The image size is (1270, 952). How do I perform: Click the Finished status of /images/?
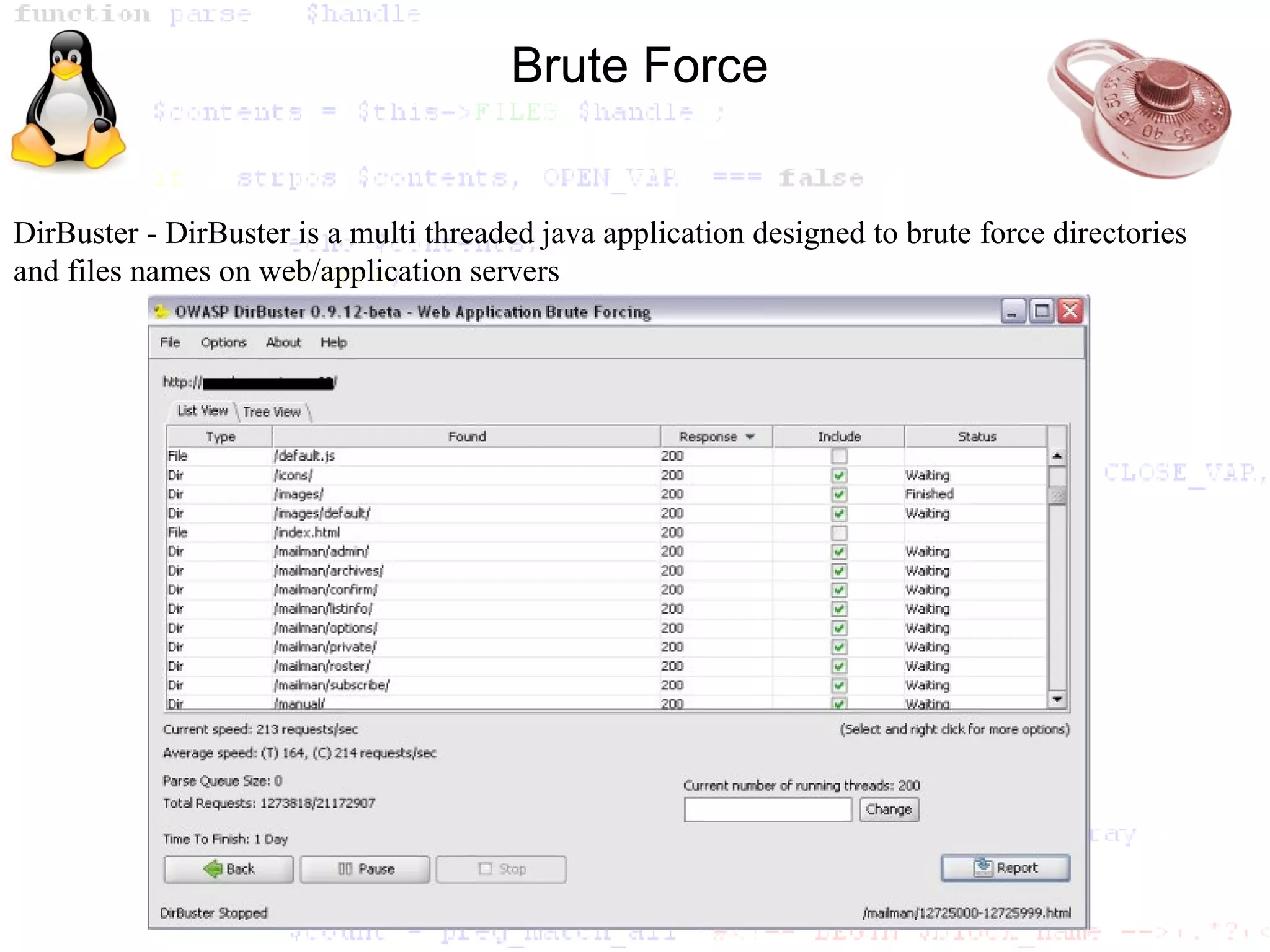[x=929, y=494]
